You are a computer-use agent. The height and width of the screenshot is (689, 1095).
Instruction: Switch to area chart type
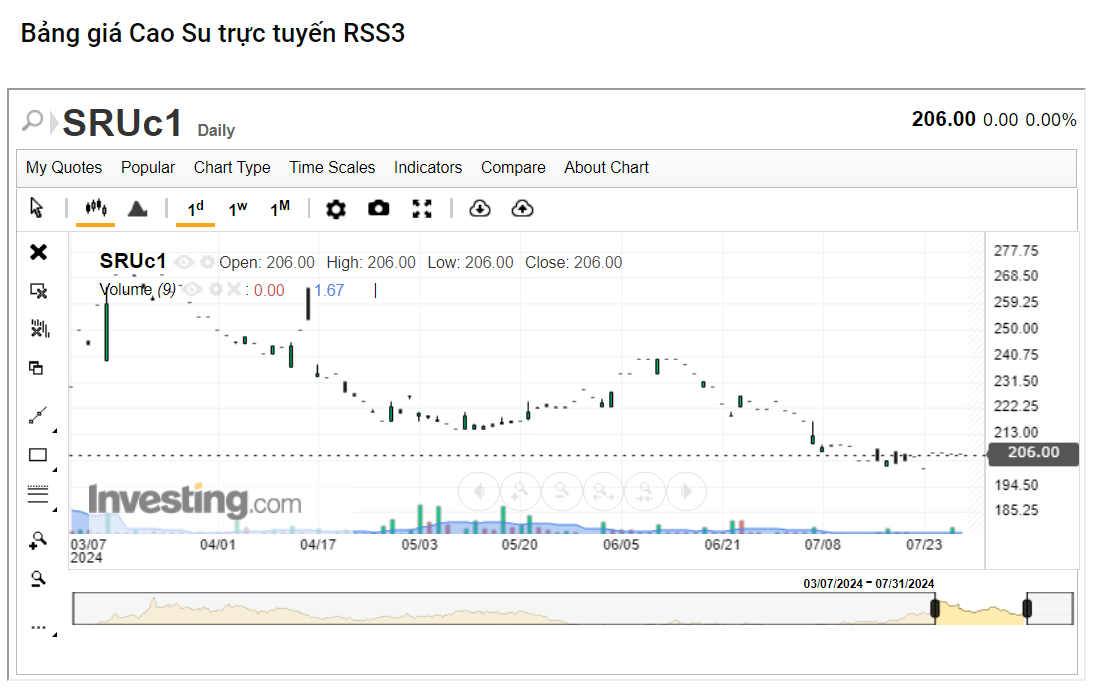coord(138,208)
